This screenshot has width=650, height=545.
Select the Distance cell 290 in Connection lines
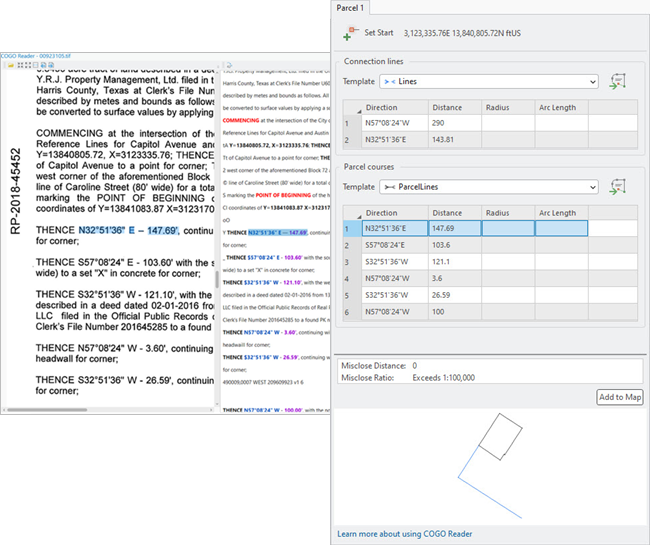[455, 123]
